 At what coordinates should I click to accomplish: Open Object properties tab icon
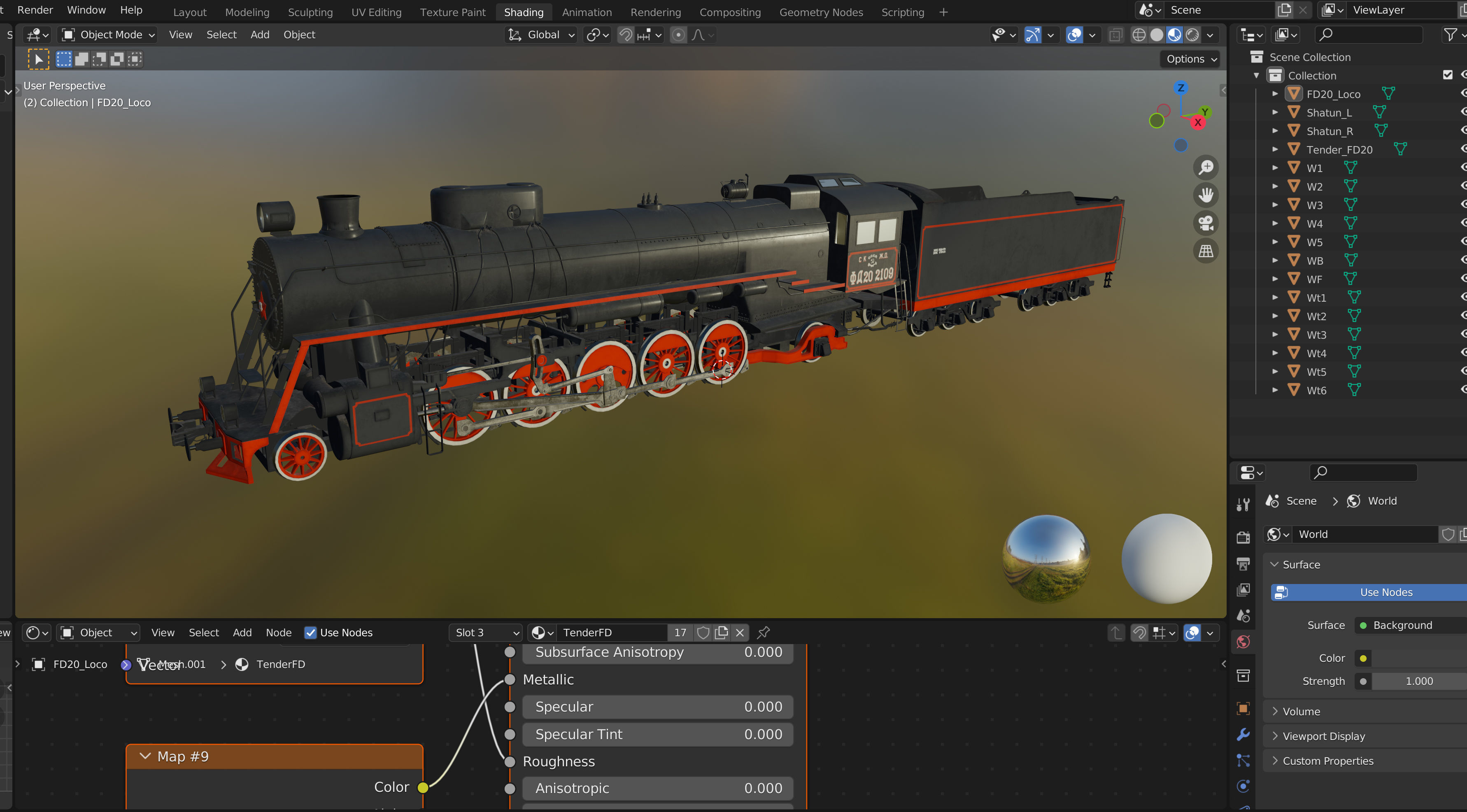[x=1243, y=708]
